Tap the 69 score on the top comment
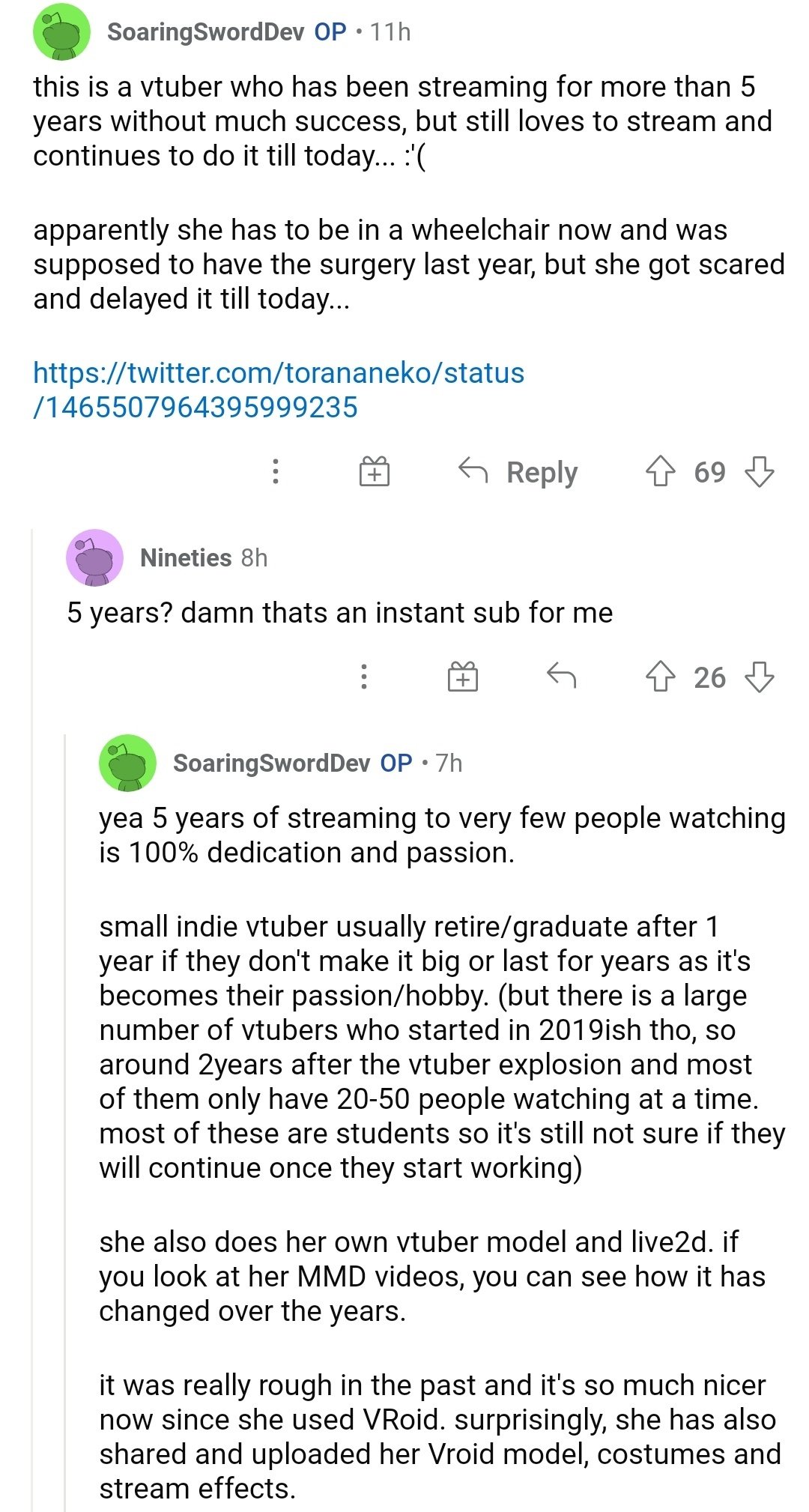Image resolution: width=809 pixels, height=1512 pixels. (709, 472)
